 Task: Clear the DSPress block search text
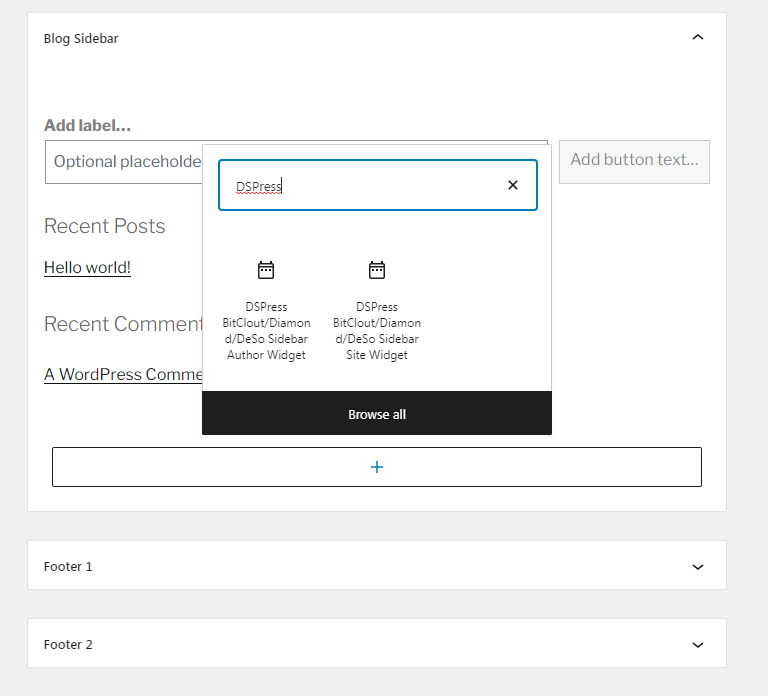coord(513,185)
